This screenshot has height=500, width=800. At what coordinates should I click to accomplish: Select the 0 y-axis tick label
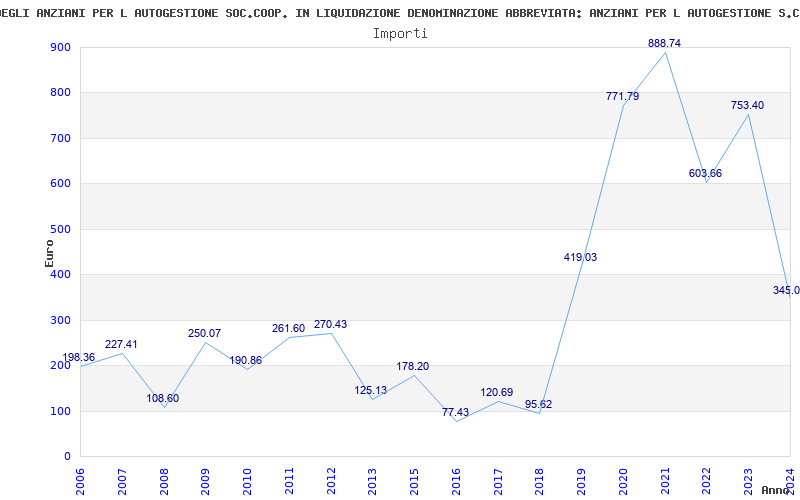click(67, 457)
